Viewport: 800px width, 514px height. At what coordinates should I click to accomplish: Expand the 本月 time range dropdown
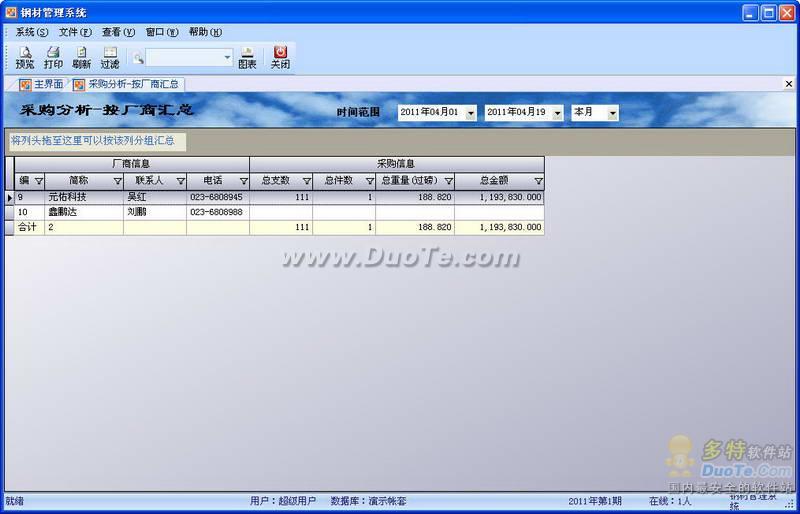pyautogui.click(x=612, y=113)
